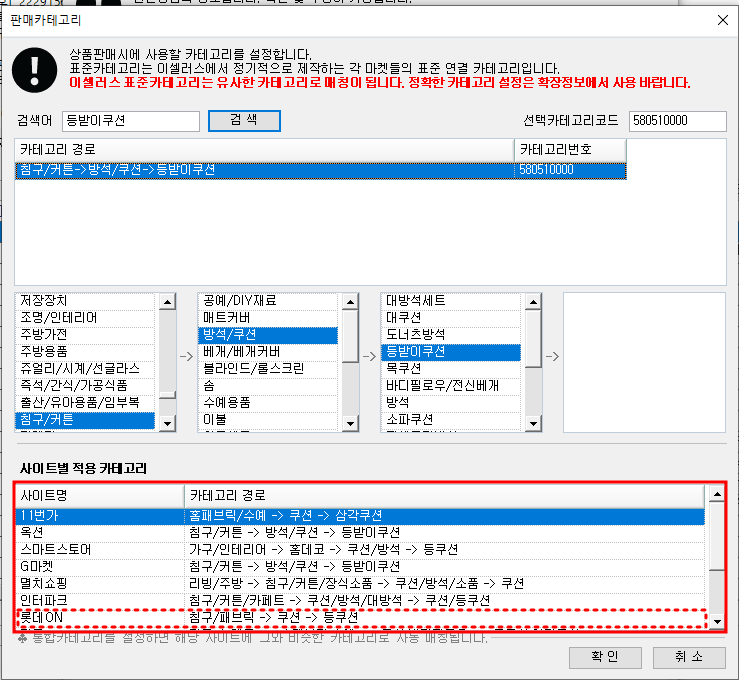Select 솜 subcategory

[x=268, y=385]
